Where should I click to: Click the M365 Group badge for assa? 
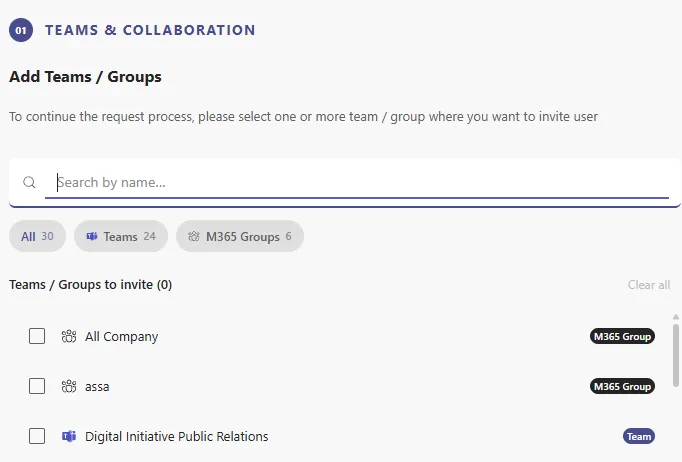click(622, 386)
